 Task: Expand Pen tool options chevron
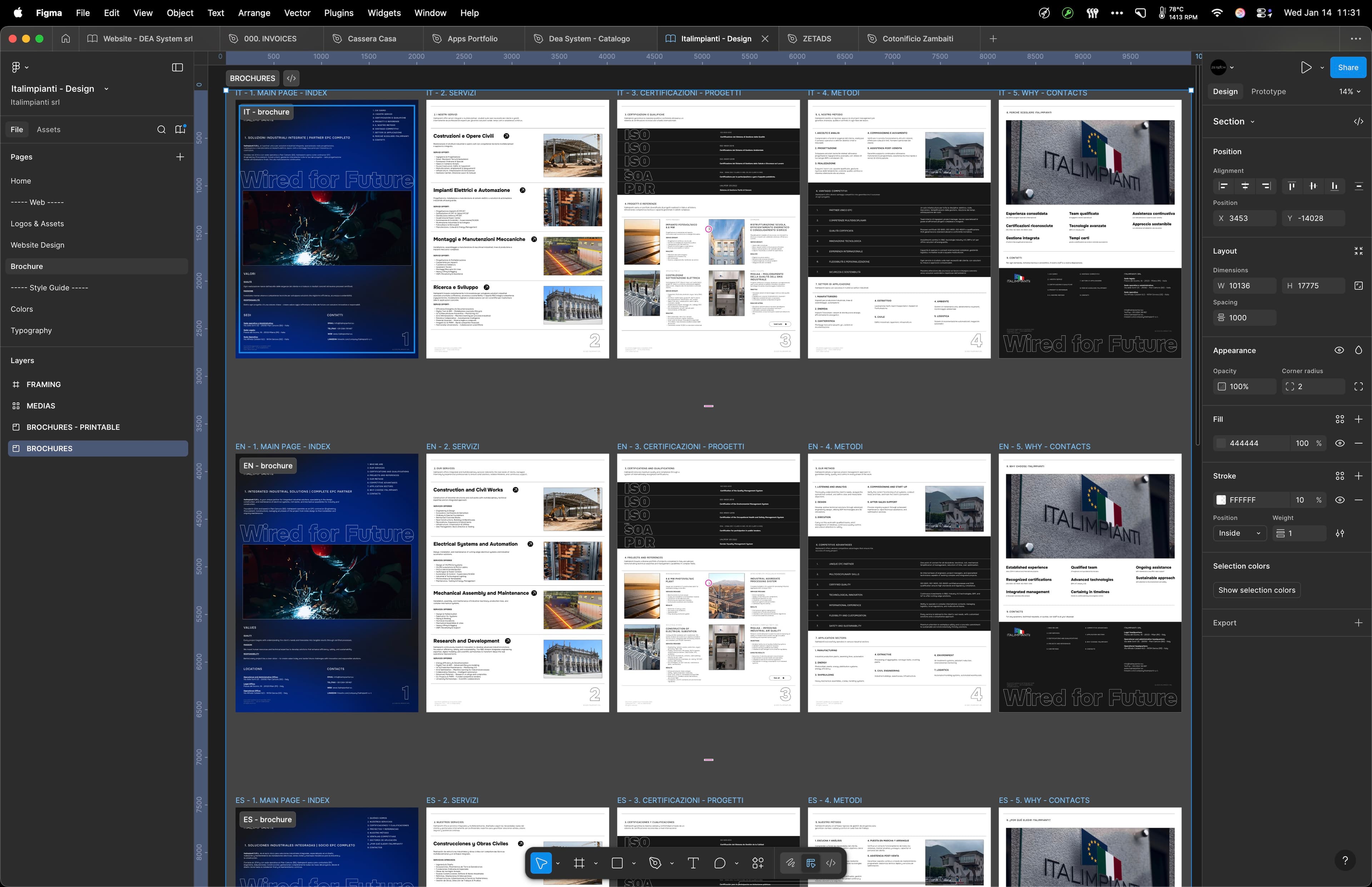[672, 863]
